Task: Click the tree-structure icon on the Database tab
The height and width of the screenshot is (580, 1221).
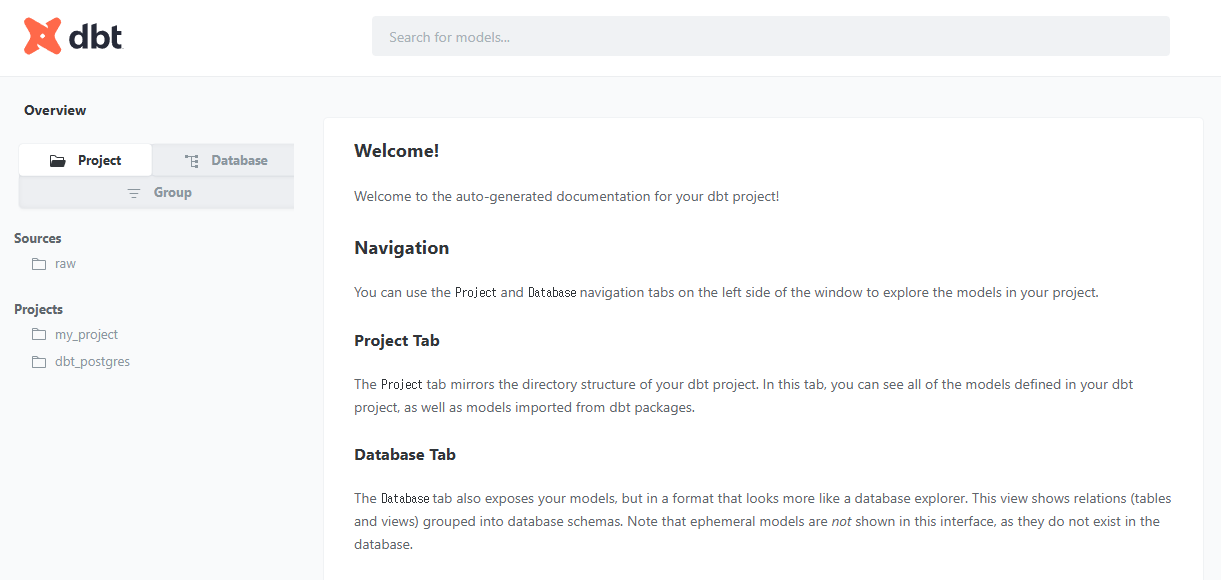Action: [x=192, y=161]
